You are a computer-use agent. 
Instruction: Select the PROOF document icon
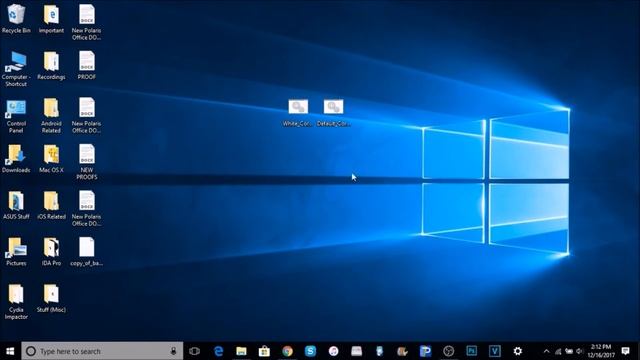click(87, 66)
